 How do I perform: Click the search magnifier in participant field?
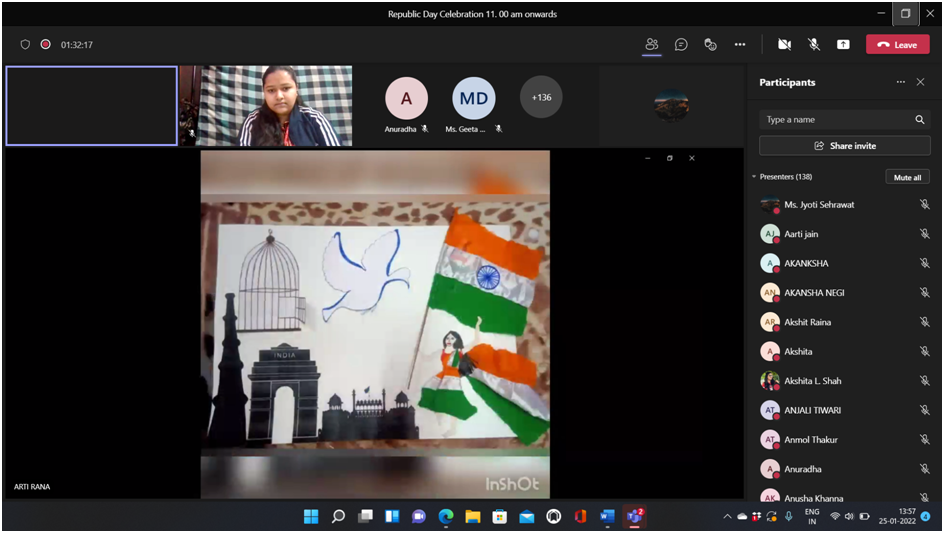pyautogui.click(x=919, y=120)
